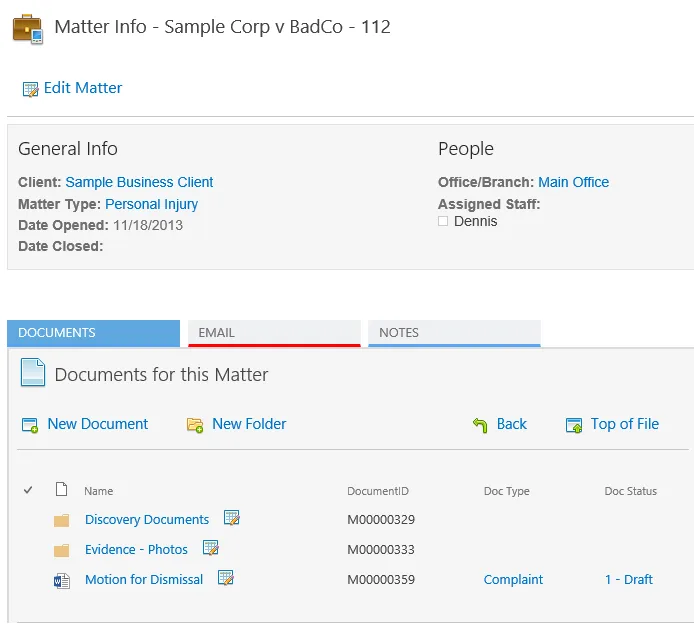
Task: Click the Word icon for Motion for Dismissal
Action: pos(62,581)
